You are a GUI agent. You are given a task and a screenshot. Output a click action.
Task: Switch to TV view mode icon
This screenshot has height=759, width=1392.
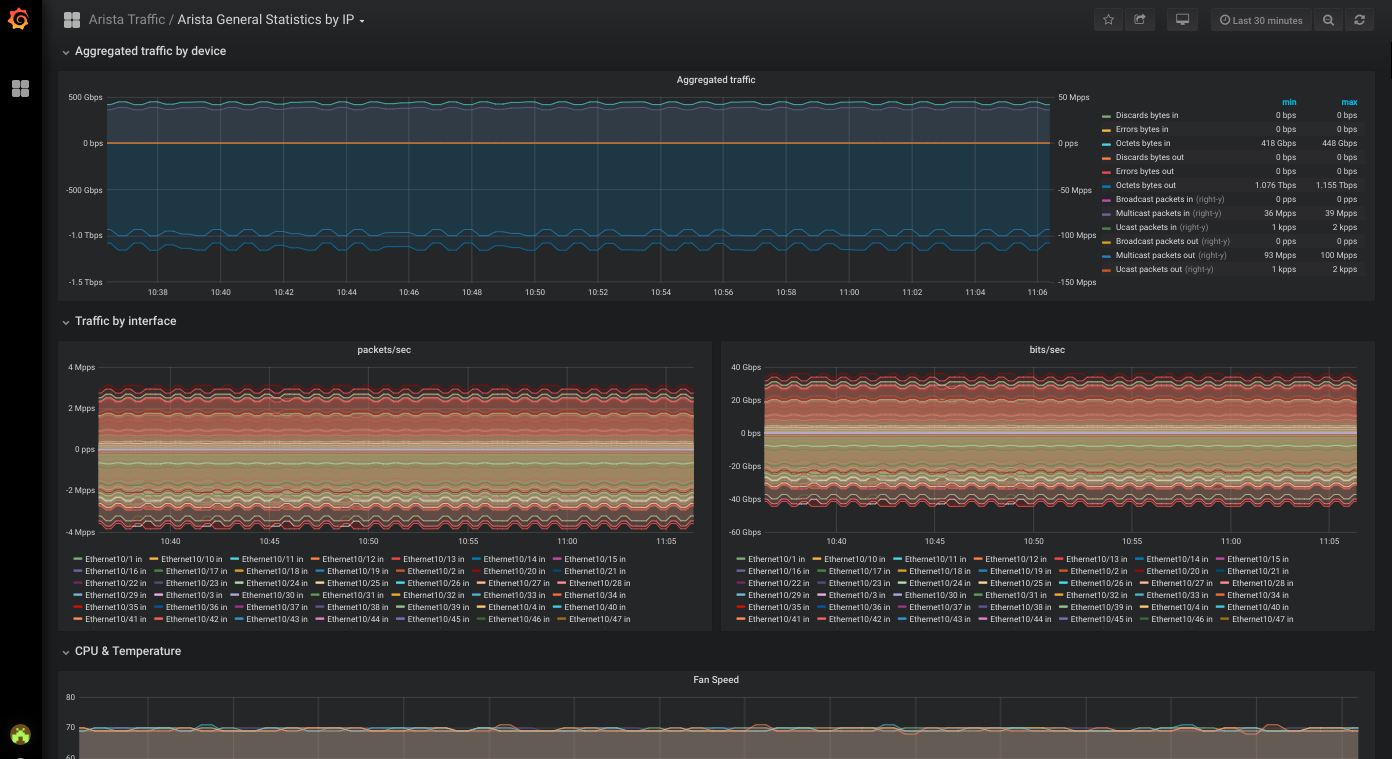click(x=1182, y=20)
